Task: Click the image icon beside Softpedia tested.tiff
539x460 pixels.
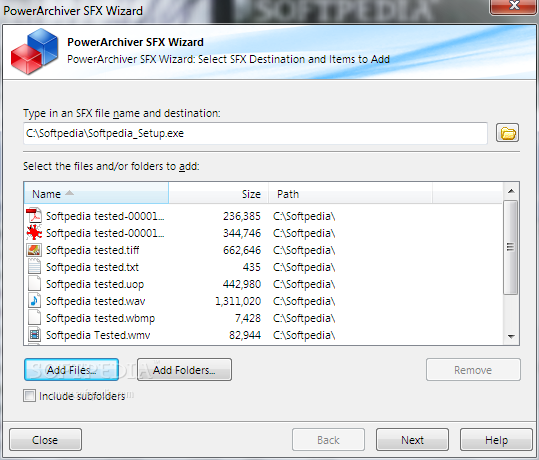Action: 34,250
